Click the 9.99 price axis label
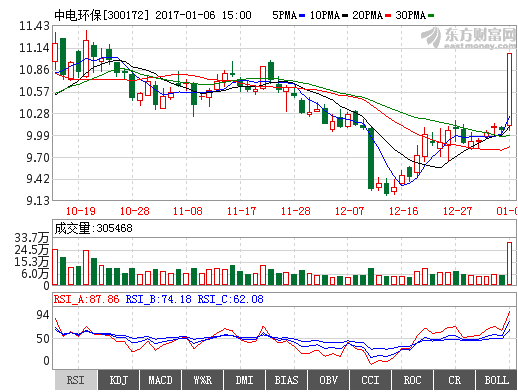This screenshot has width=518, height=392. 38,136
